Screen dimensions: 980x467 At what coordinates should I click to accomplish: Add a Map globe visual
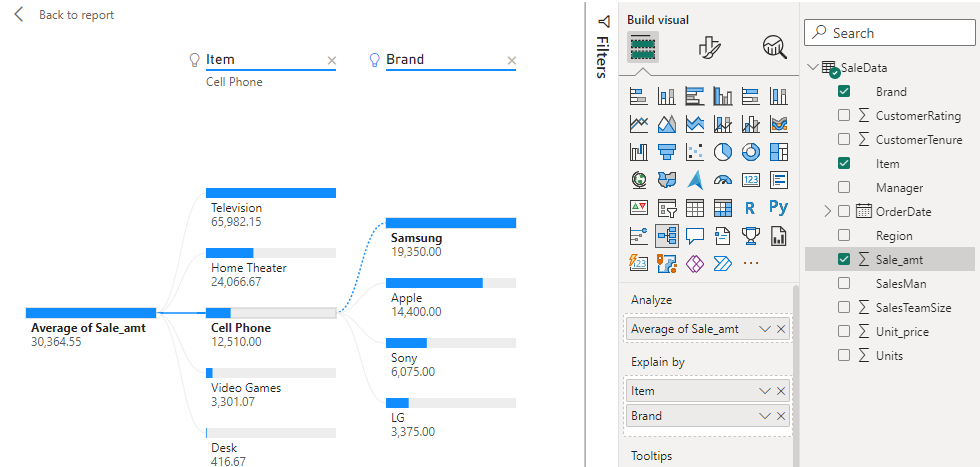[639, 180]
